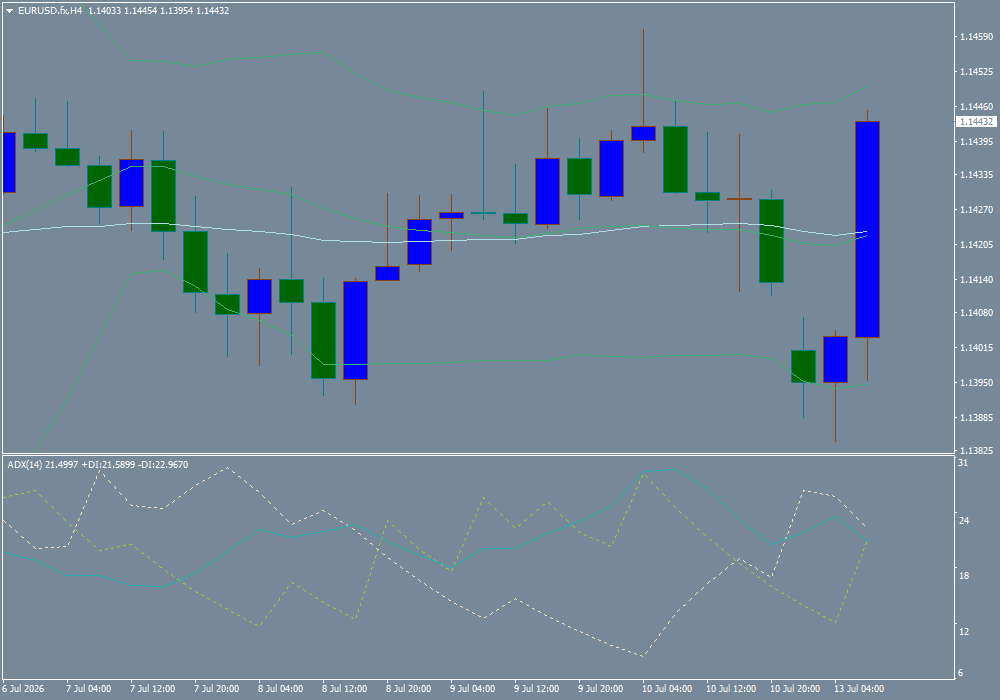Click the small triangle before EURUSD.fx,H4
The image size is (1000, 700).
click(x=10, y=11)
